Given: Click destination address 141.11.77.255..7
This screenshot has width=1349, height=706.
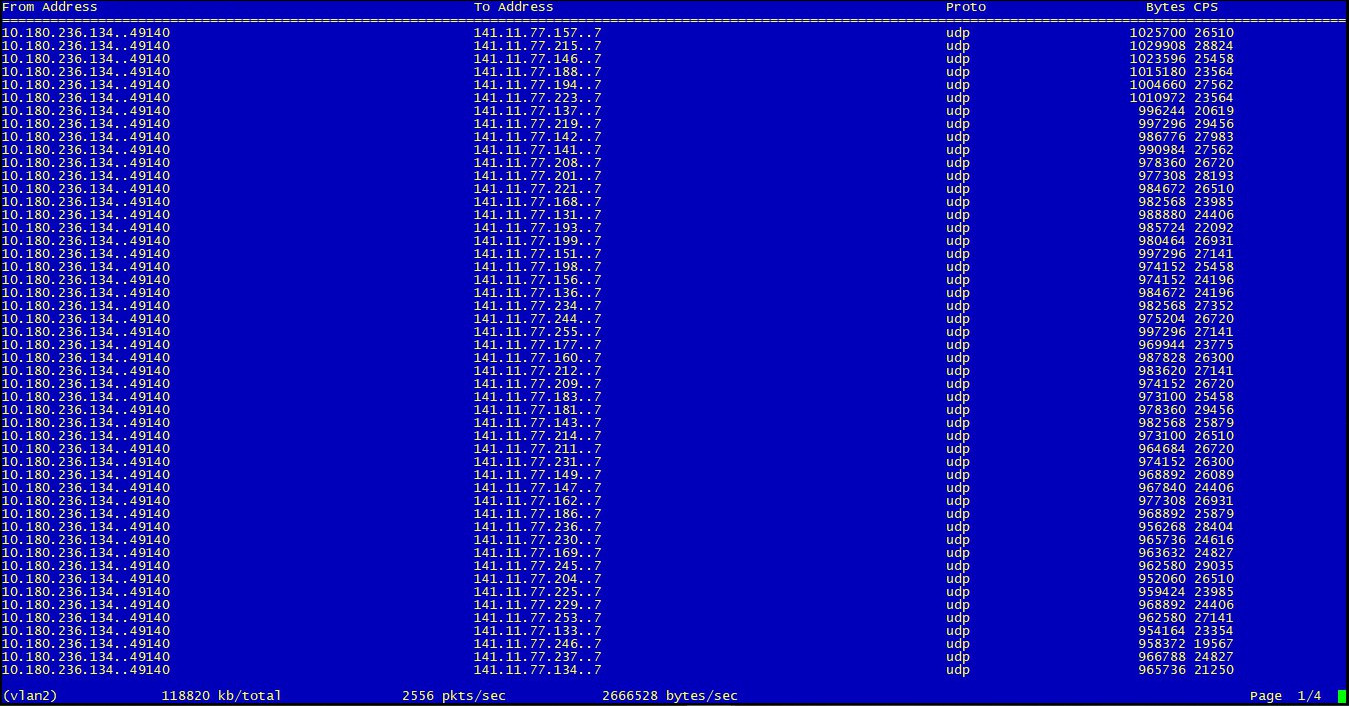Looking at the screenshot, I should click(x=537, y=332).
